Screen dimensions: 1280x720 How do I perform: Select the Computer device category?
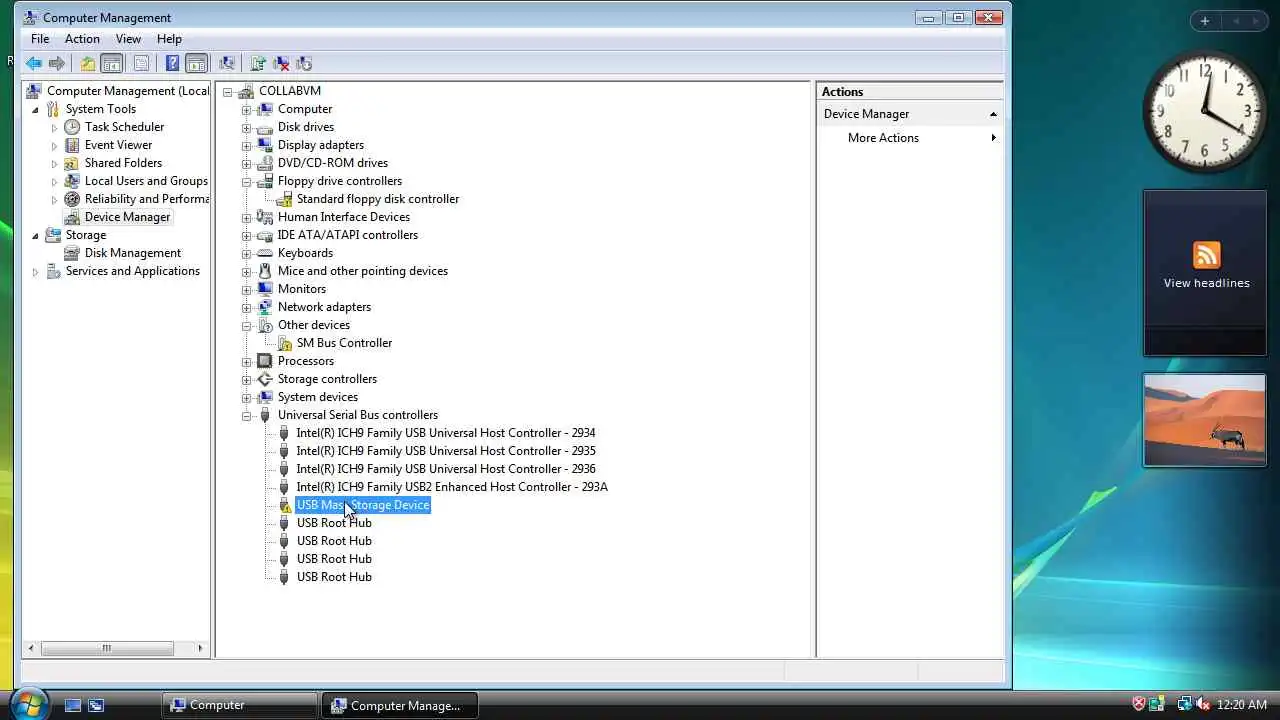click(305, 109)
